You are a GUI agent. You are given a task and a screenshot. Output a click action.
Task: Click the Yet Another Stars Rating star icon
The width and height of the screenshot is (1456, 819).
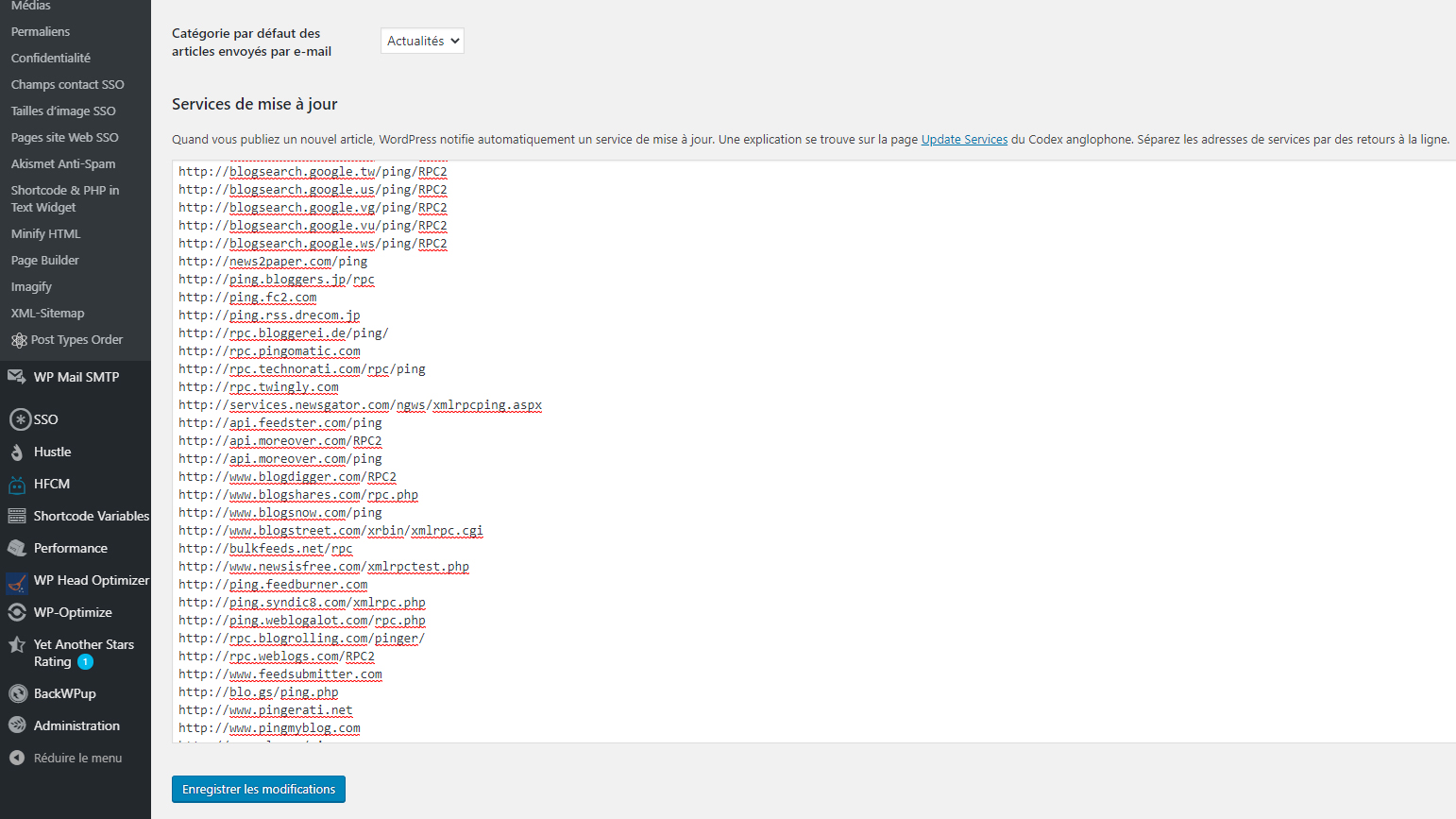tap(17, 644)
